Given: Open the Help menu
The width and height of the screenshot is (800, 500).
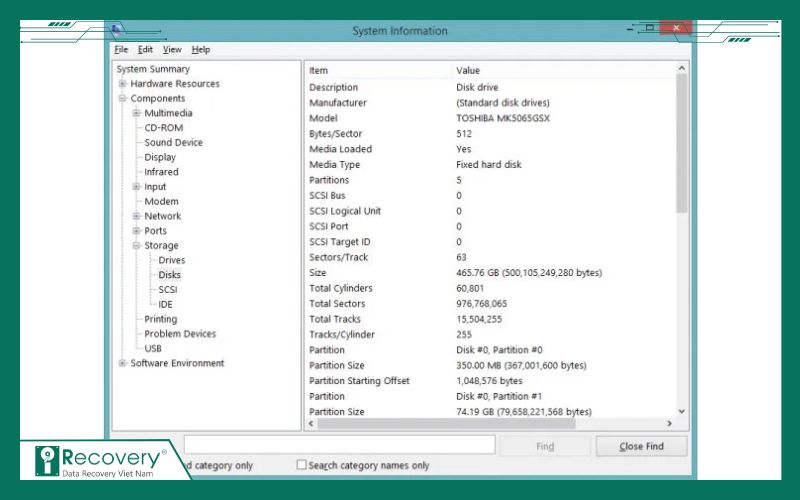Looking at the screenshot, I should click(x=201, y=49).
